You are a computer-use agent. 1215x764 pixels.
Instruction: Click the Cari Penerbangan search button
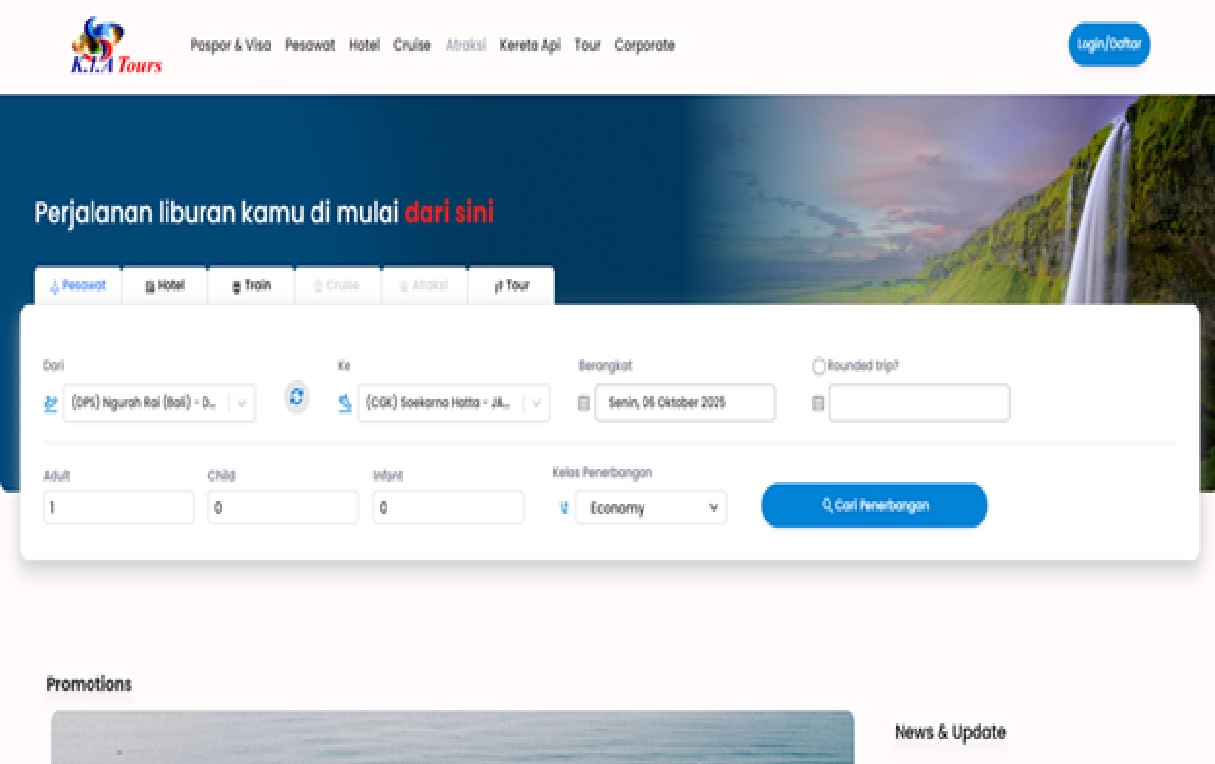pos(874,505)
